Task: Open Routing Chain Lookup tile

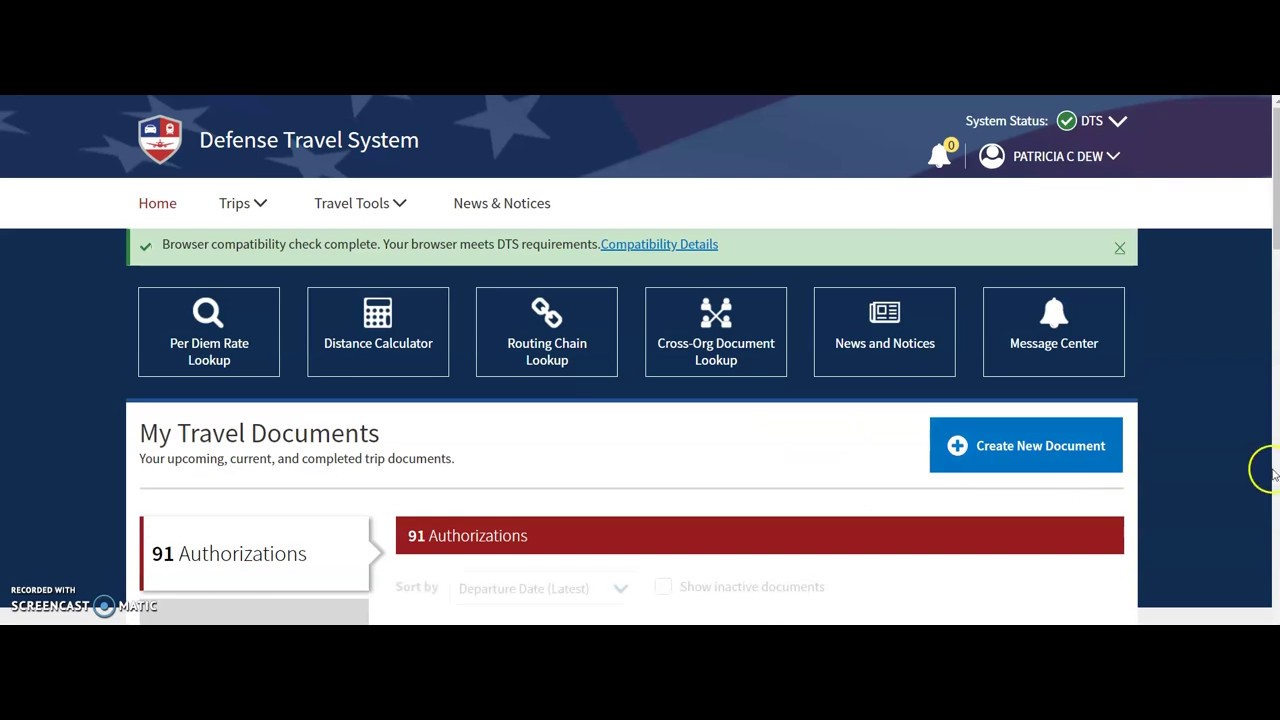Action: [547, 332]
